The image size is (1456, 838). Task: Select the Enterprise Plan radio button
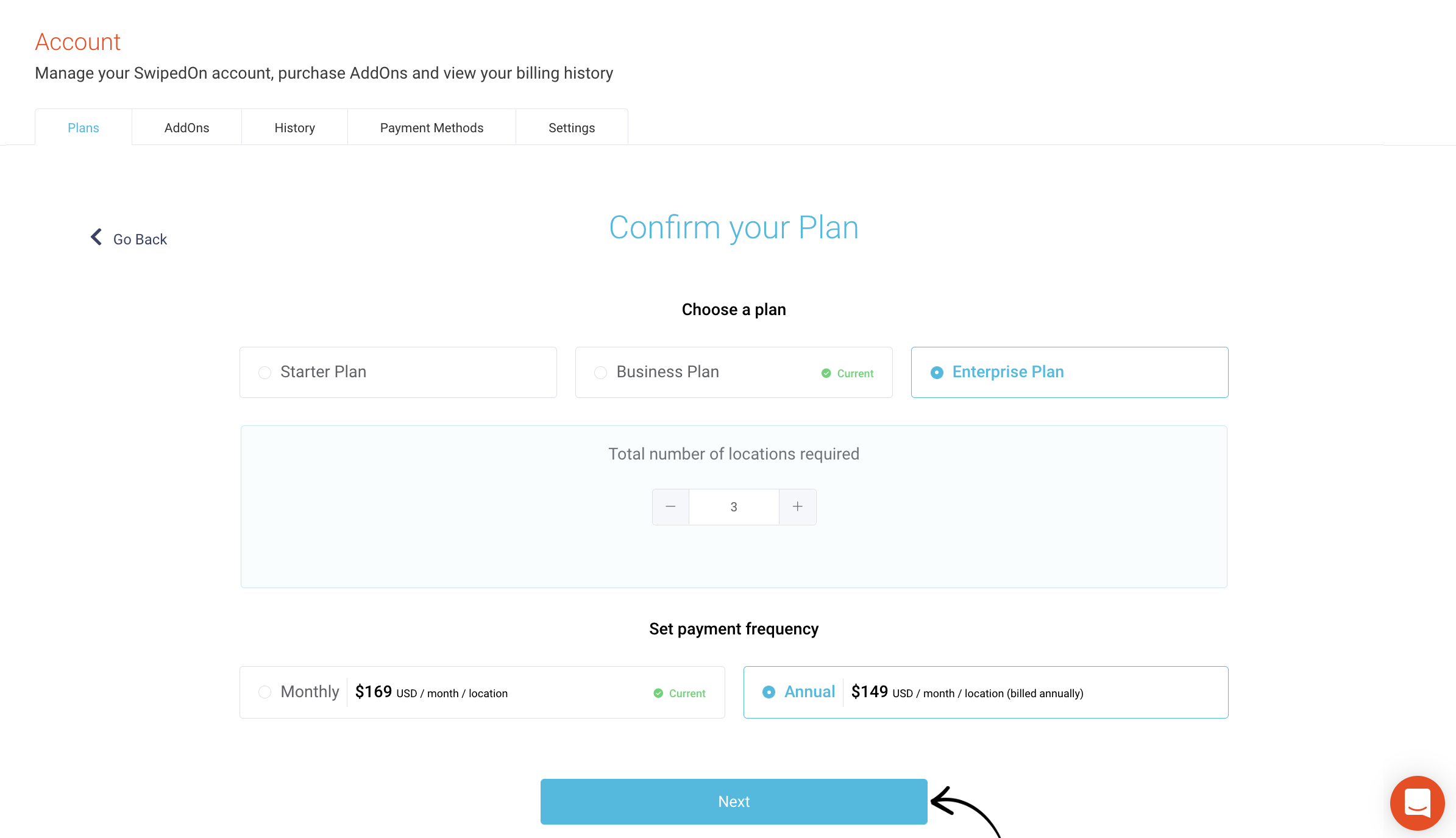tap(937, 372)
